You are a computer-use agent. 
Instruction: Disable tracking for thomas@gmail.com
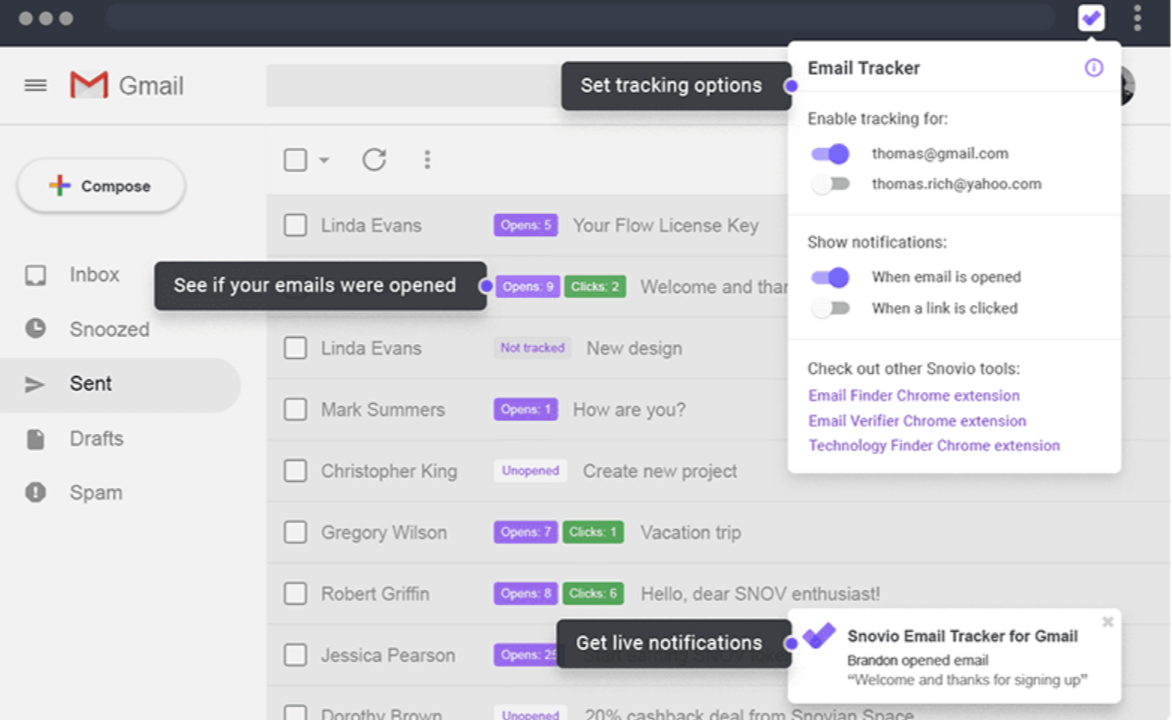click(830, 154)
